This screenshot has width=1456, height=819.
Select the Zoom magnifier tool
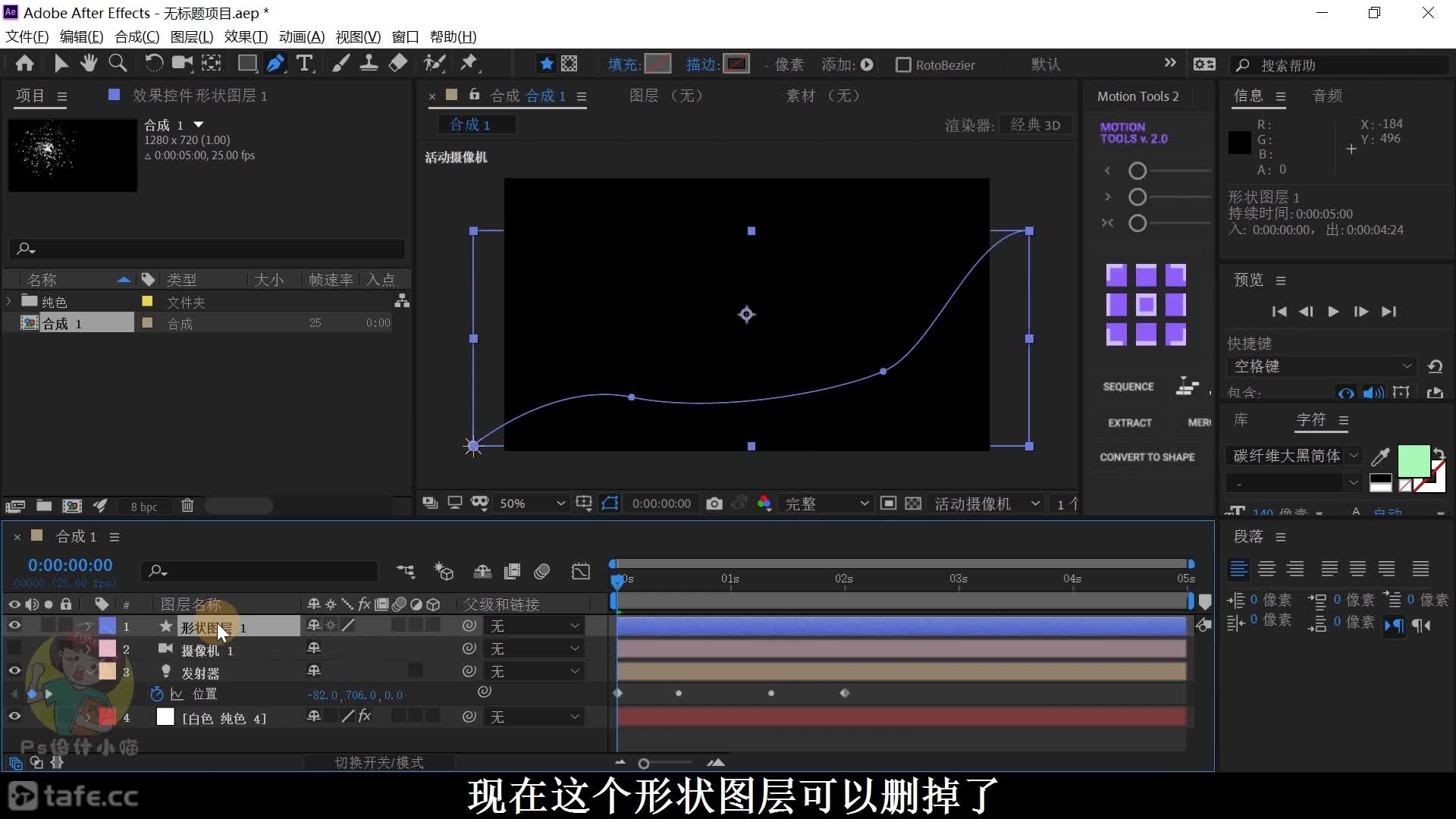coord(118,64)
